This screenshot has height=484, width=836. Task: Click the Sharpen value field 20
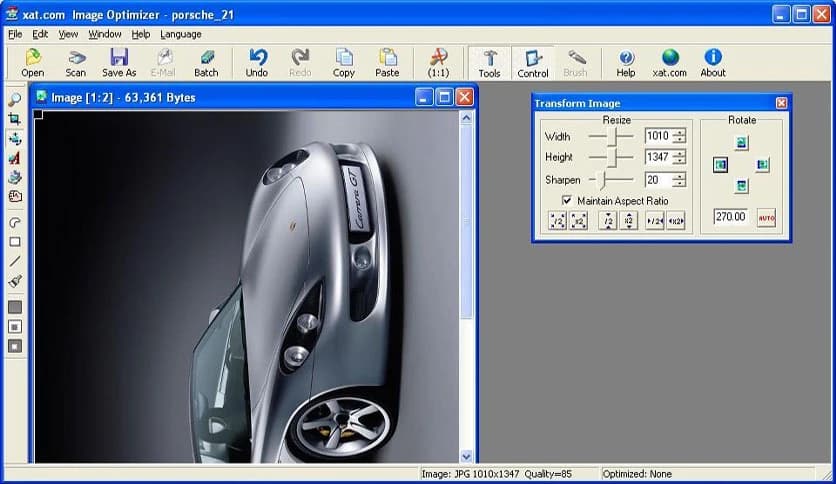tap(658, 180)
